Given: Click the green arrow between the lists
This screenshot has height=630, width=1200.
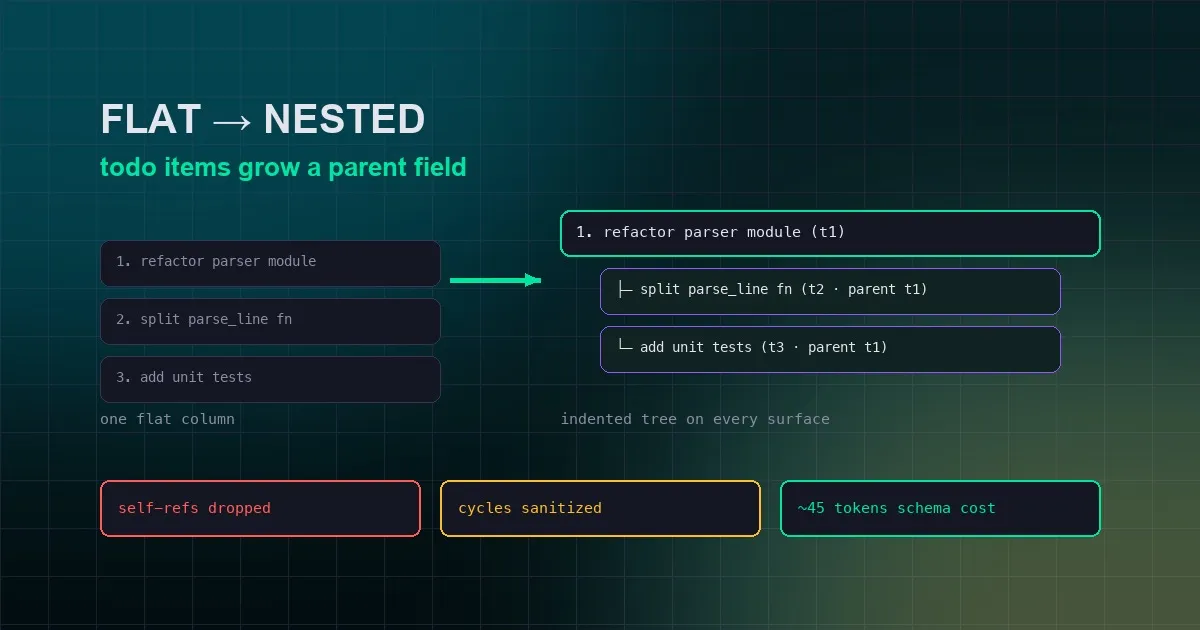Looking at the screenshot, I should tap(495, 281).
